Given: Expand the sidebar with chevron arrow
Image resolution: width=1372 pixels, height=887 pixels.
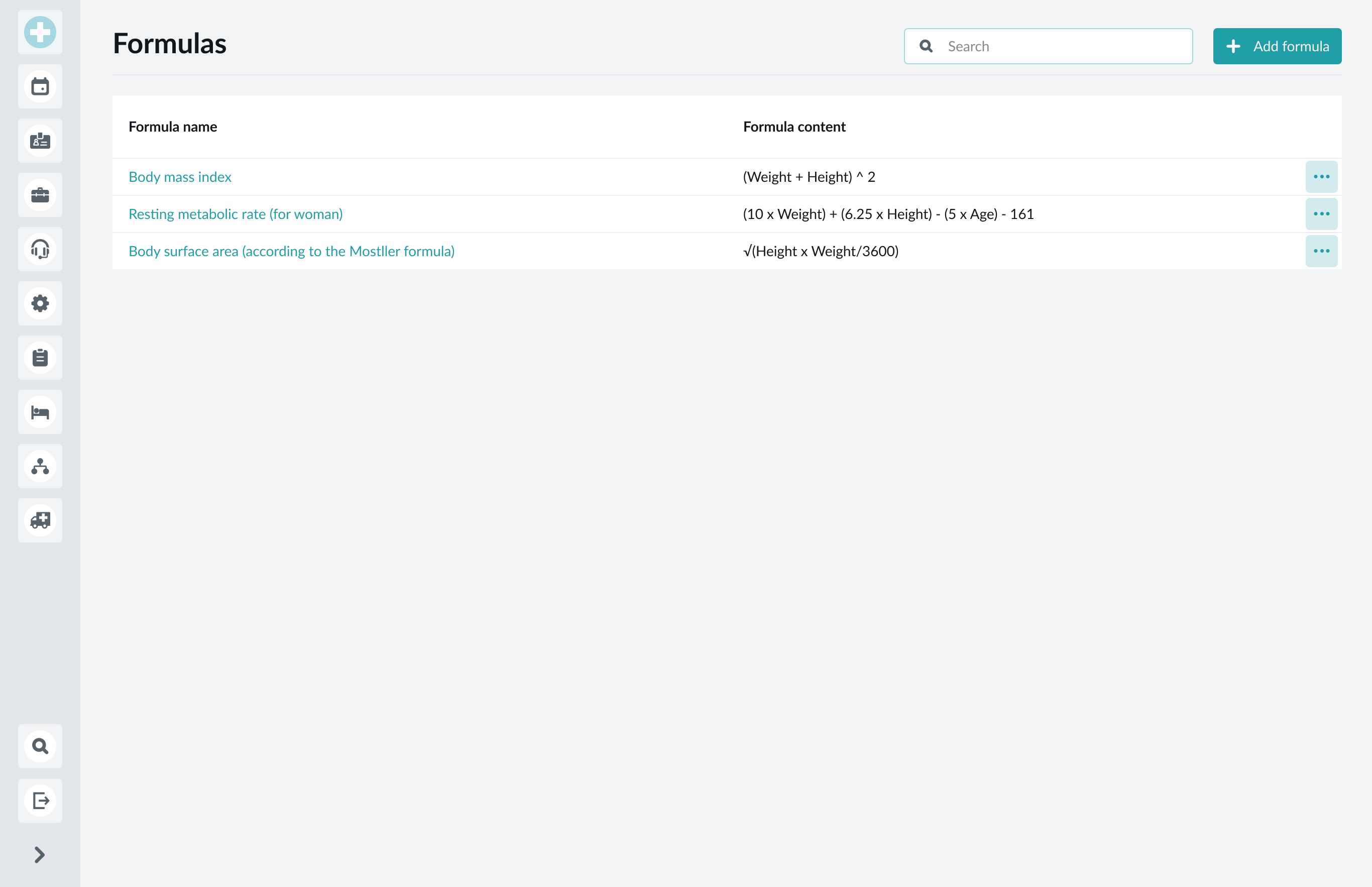Looking at the screenshot, I should click(x=40, y=855).
